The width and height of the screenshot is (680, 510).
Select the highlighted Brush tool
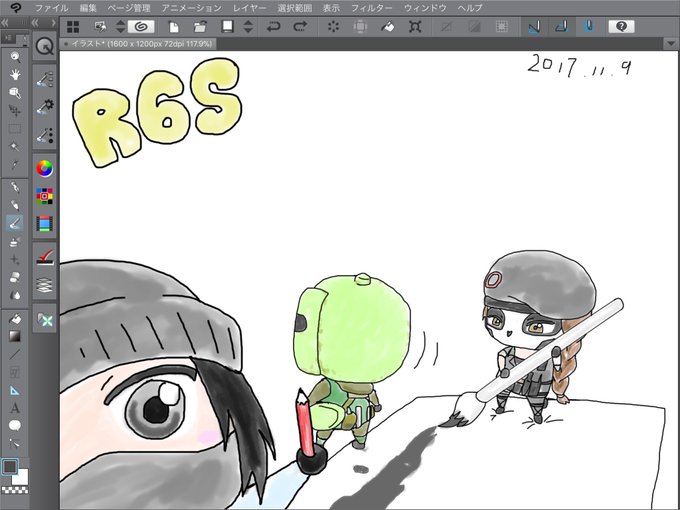click(15, 223)
